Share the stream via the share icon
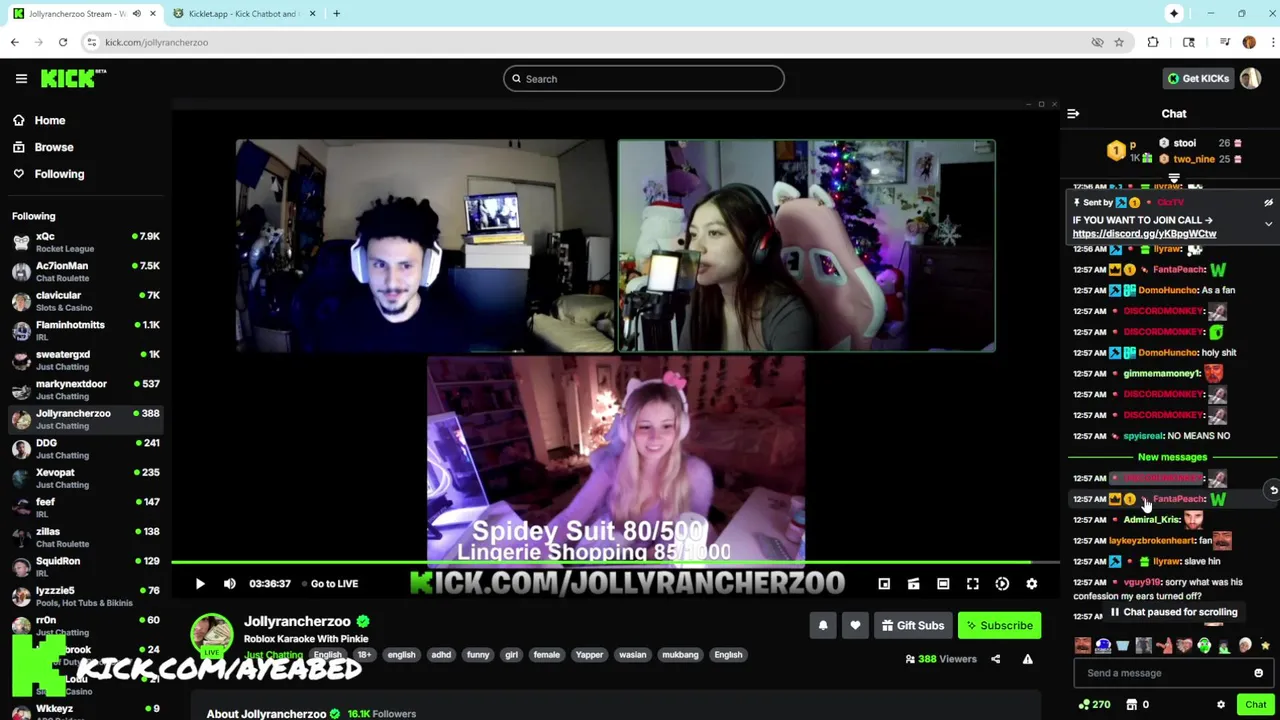This screenshot has height=720, width=1280. point(995,659)
